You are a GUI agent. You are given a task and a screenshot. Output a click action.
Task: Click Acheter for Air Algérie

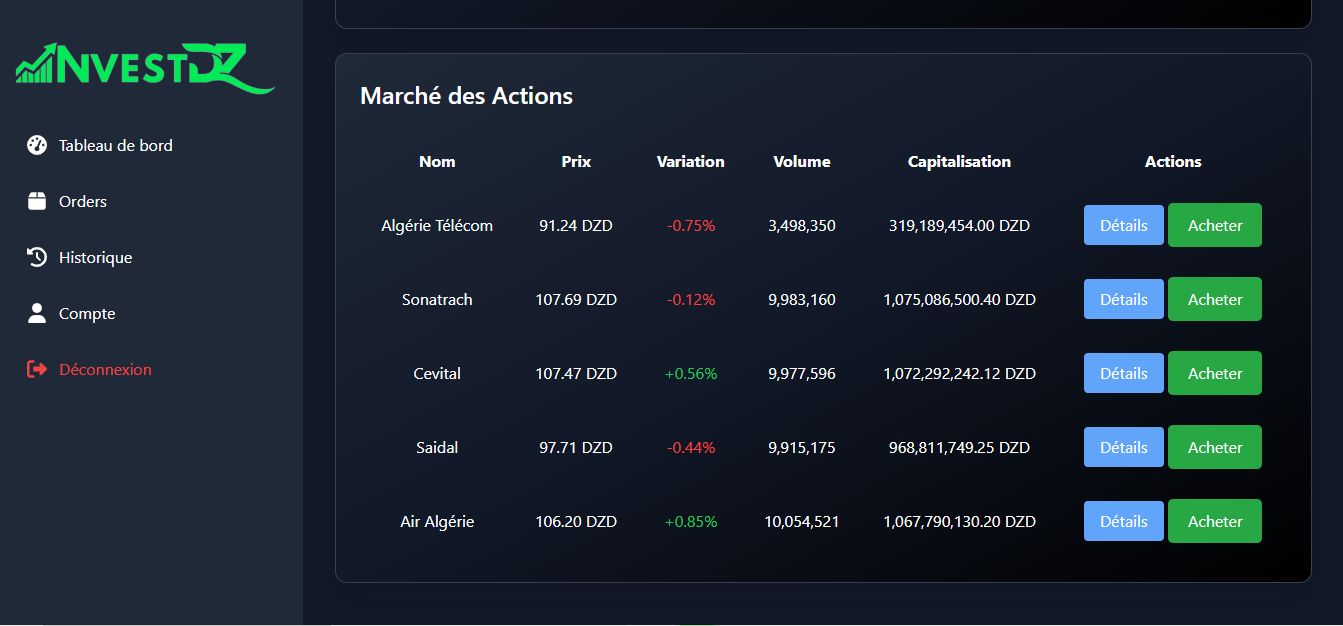tap(1215, 521)
